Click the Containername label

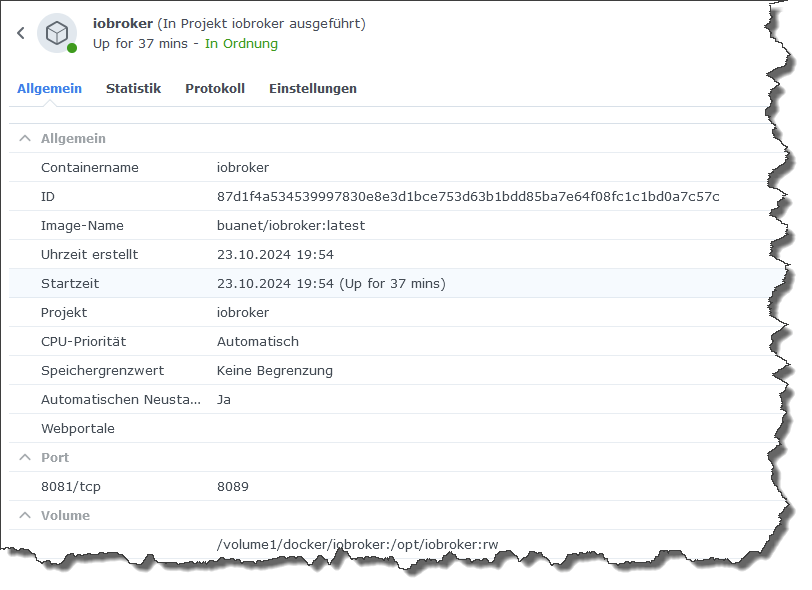point(90,168)
